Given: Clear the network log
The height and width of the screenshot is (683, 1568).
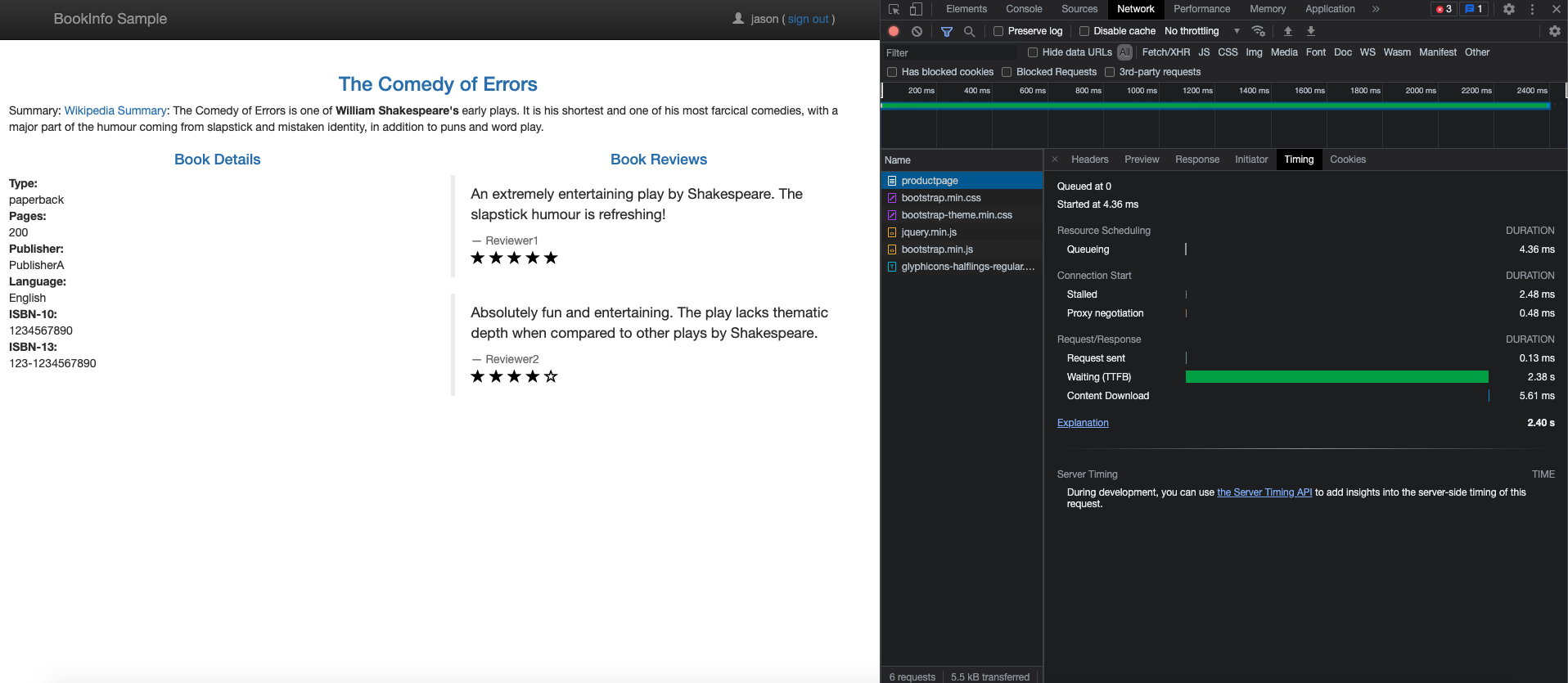Looking at the screenshot, I should tap(917, 31).
